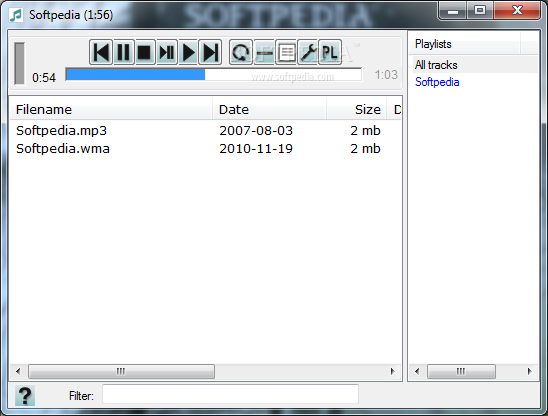
Task: Adjust the vertical volume bar
Action: tap(20, 64)
